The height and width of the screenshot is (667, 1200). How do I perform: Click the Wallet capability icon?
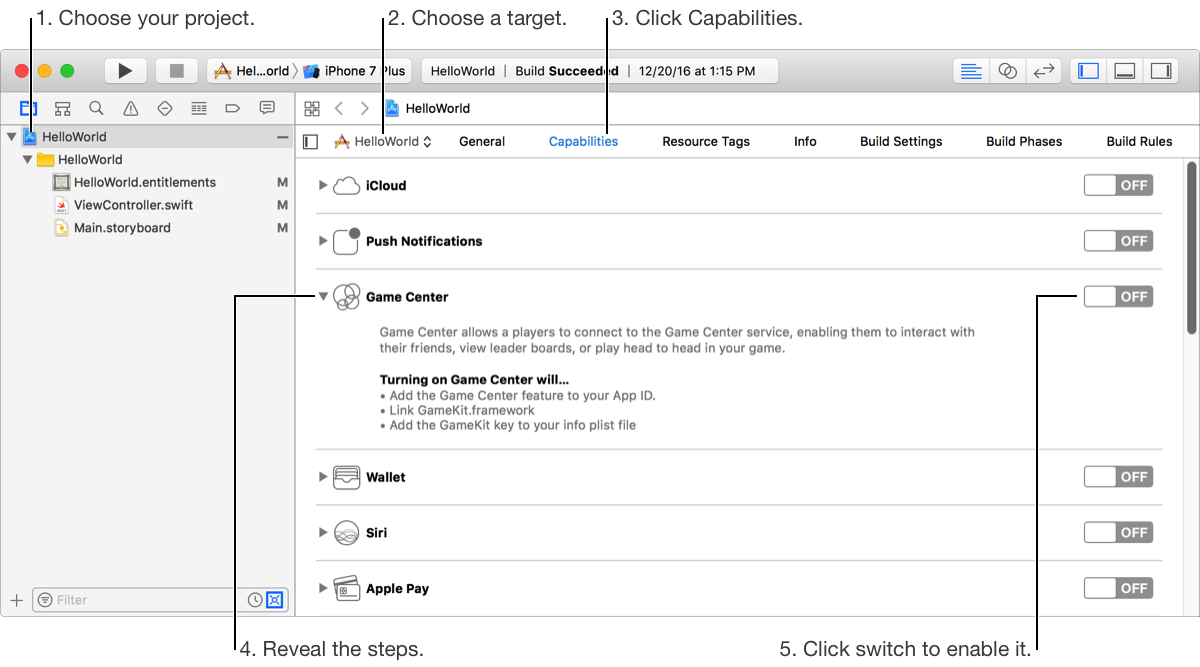tap(346, 477)
